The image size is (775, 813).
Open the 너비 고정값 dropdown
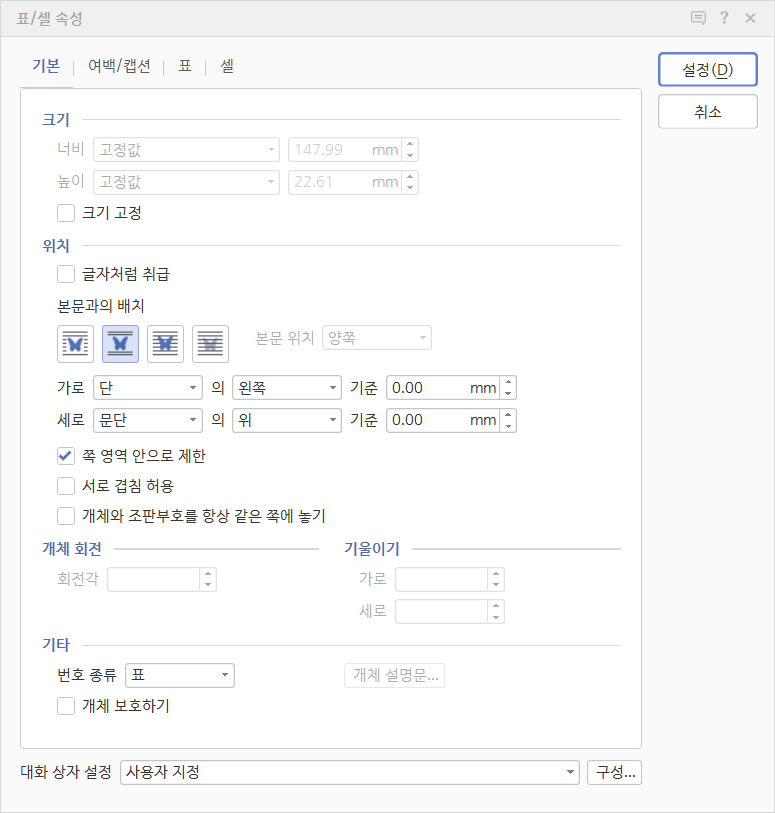point(187,150)
